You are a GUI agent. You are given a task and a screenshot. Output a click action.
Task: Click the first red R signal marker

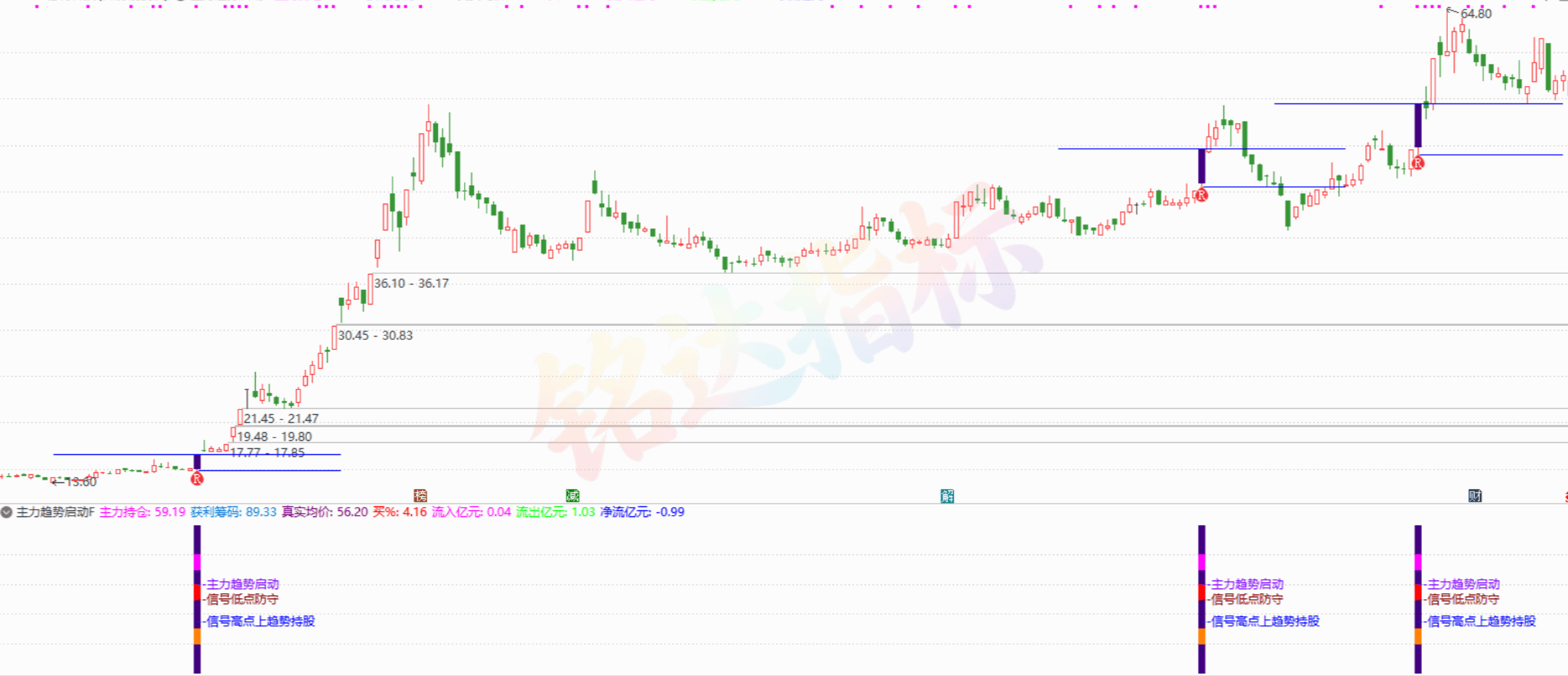point(197,479)
